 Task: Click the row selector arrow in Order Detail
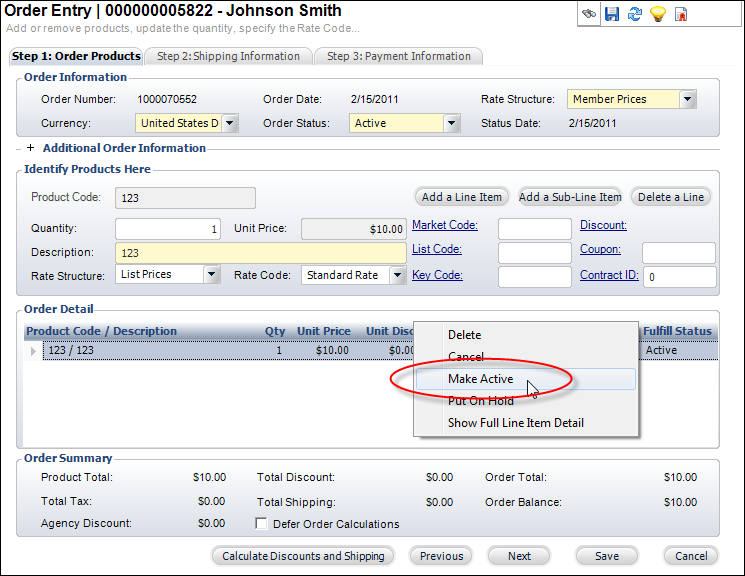pos(33,351)
